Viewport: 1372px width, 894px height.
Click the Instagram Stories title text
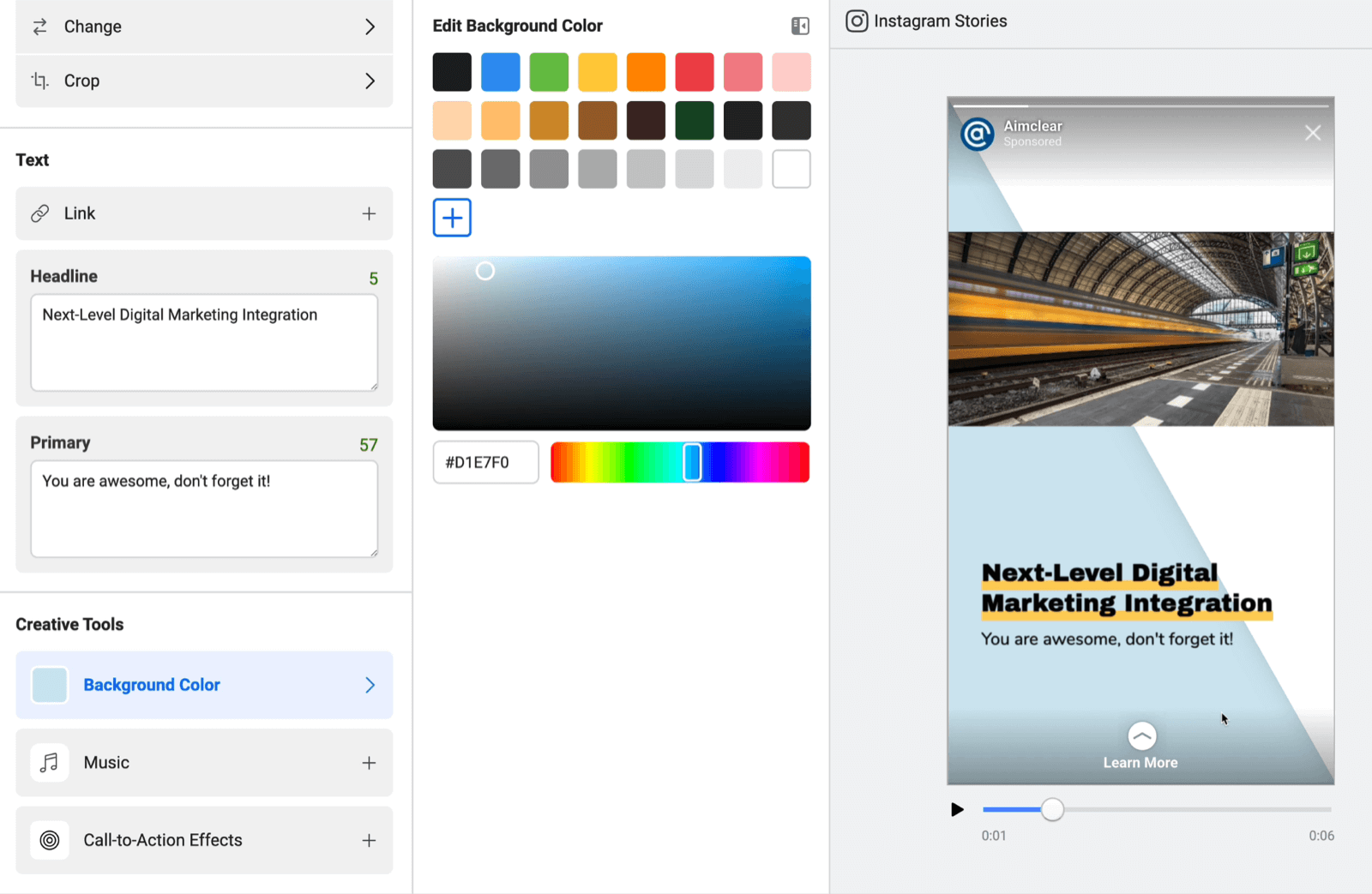tap(941, 21)
